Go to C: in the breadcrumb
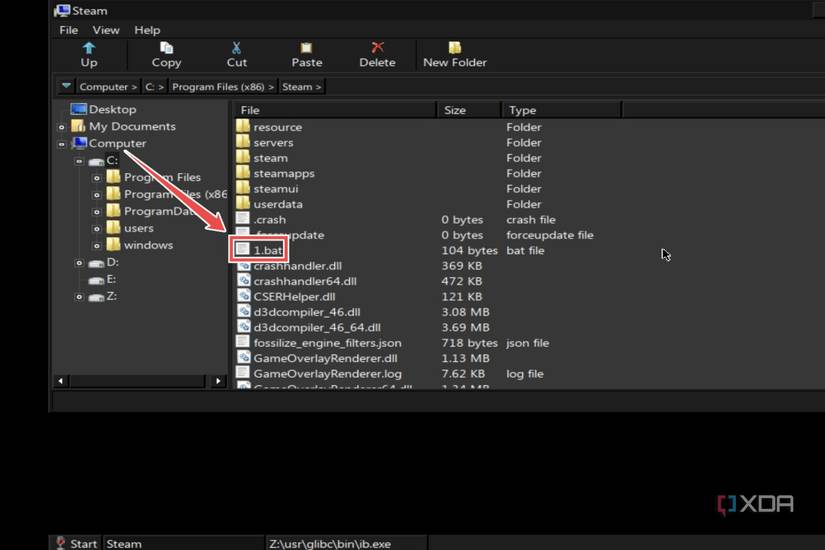The height and width of the screenshot is (550, 825). [154, 87]
